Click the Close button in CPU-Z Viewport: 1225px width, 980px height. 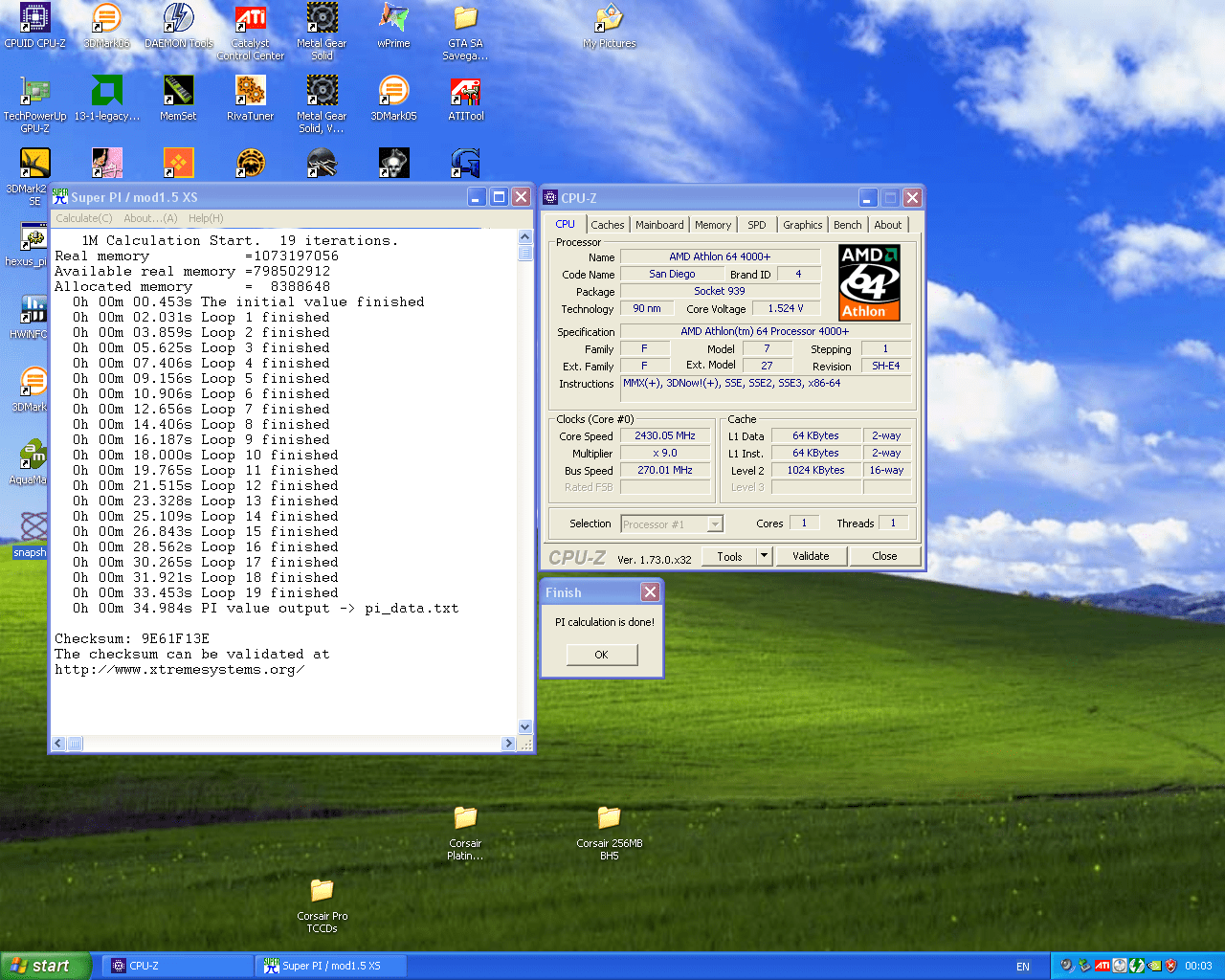pyautogui.click(x=885, y=556)
